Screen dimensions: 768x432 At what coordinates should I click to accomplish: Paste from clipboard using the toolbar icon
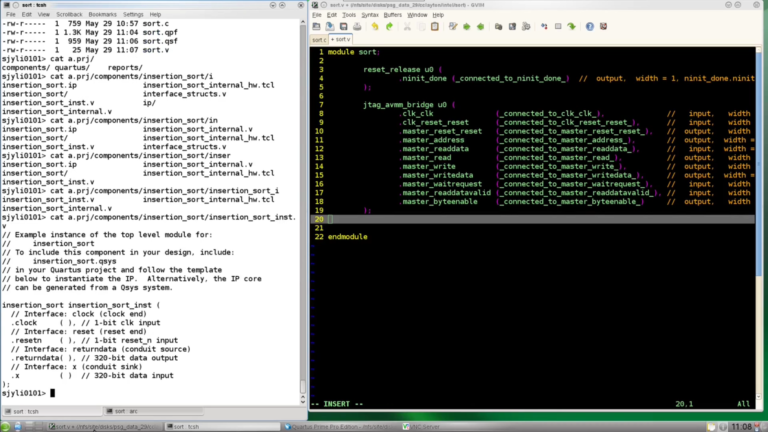point(434,26)
